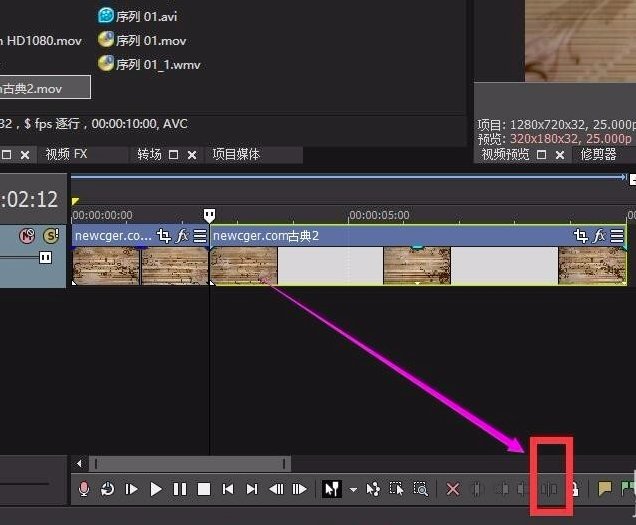Click the red Delete X icon

pos(453,489)
